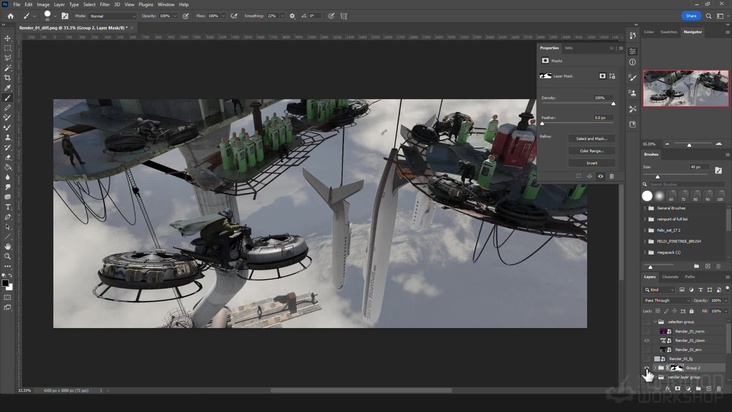Select the Zoom tool
Screen dimensions: 732x412
7,256
